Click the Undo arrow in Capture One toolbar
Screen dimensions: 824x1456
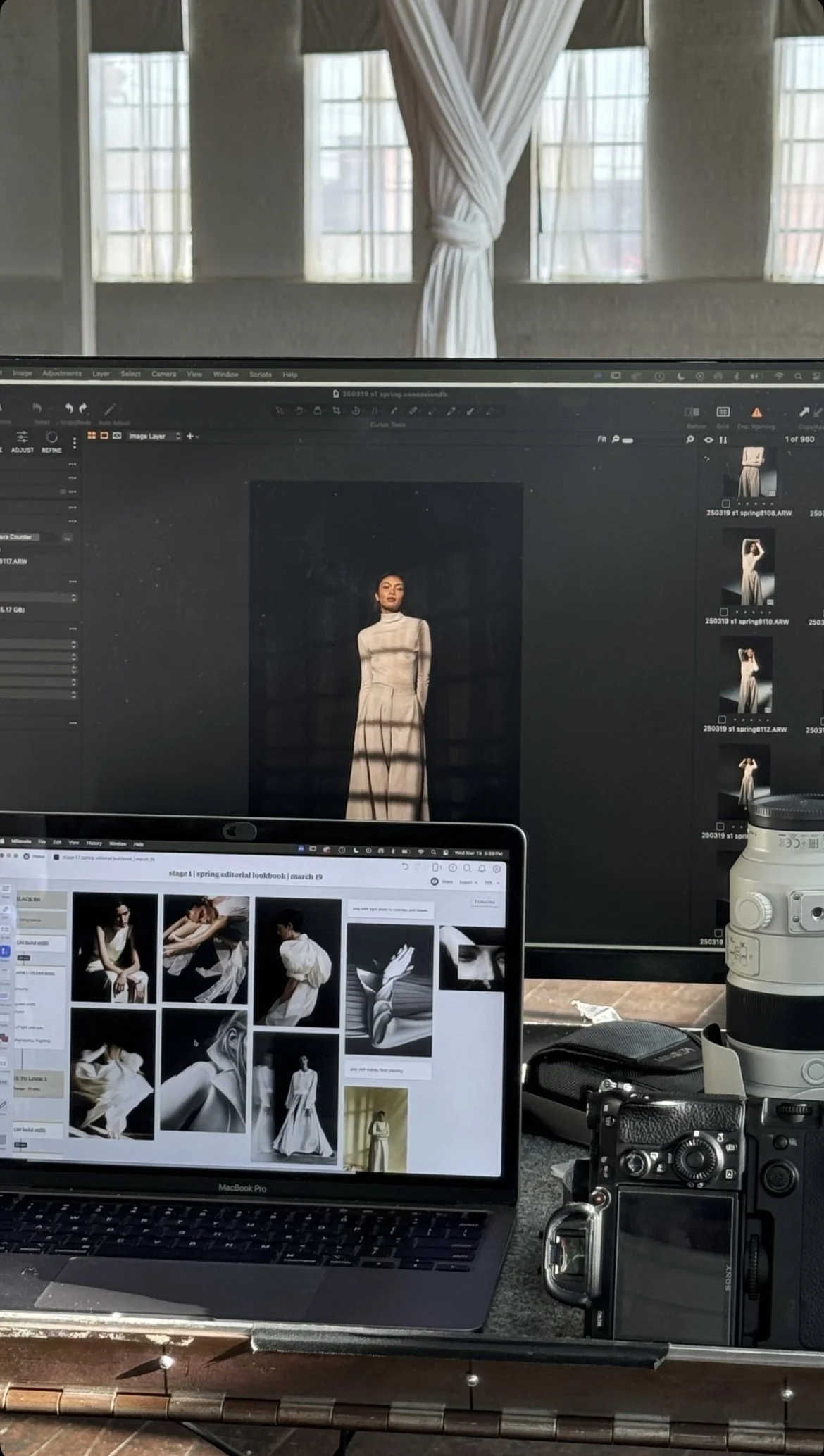pyautogui.click(x=69, y=408)
